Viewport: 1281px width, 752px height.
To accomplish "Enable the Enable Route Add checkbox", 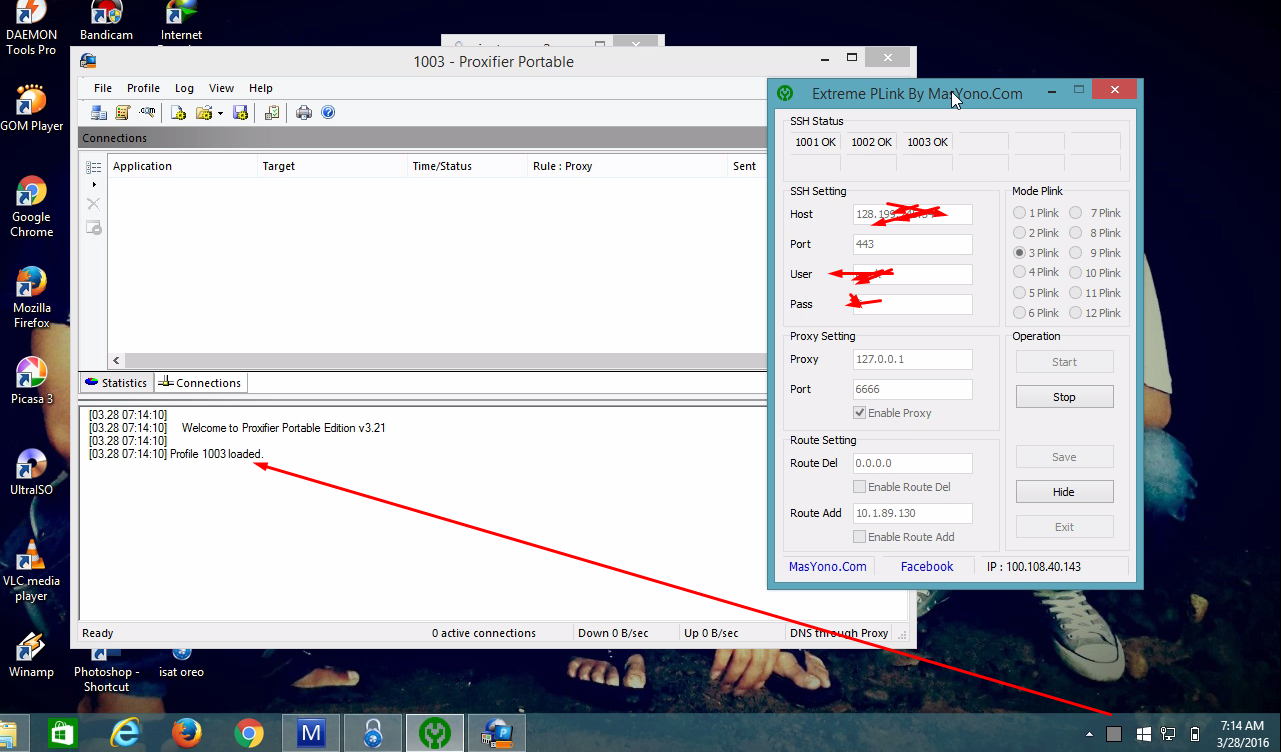I will point(858,536).
